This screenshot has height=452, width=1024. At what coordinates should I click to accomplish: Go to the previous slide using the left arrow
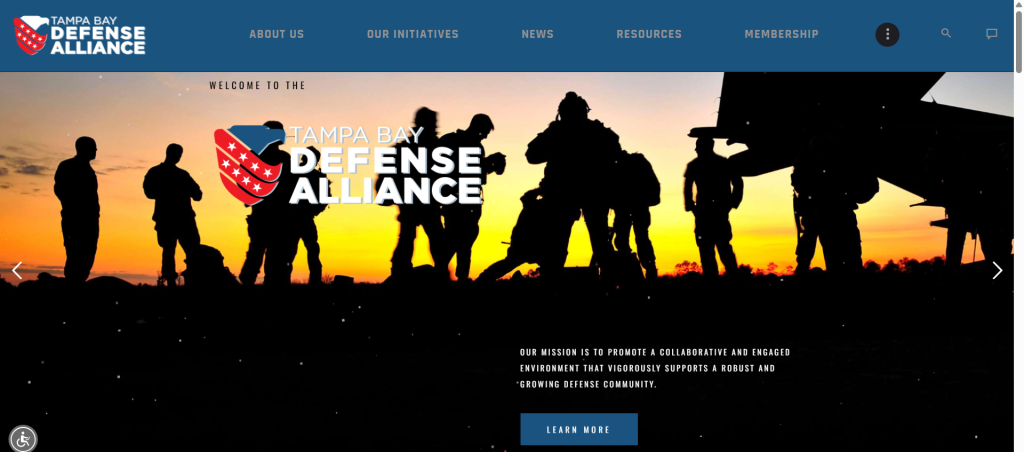(16, 270)
